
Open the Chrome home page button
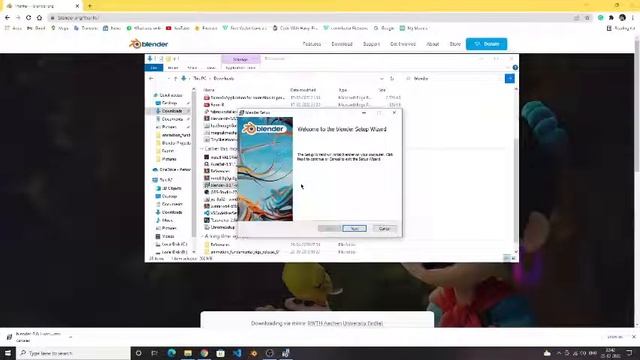coord(39,18)
